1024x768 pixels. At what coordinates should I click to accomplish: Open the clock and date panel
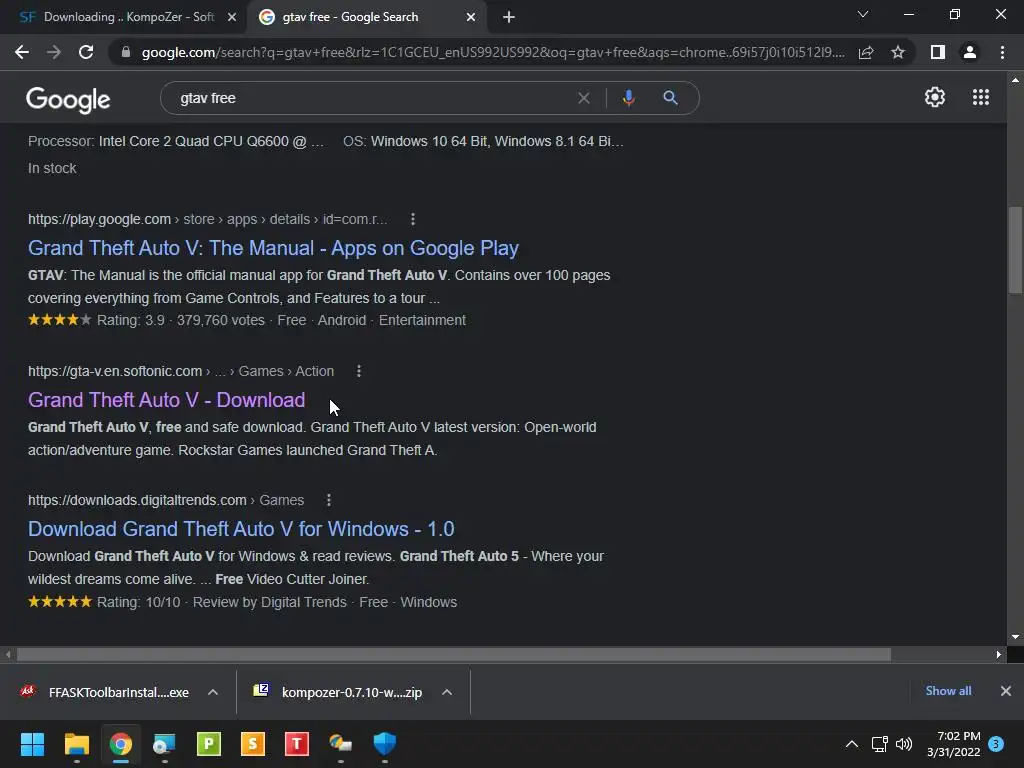pyautogui.click(x=953, y=744)
